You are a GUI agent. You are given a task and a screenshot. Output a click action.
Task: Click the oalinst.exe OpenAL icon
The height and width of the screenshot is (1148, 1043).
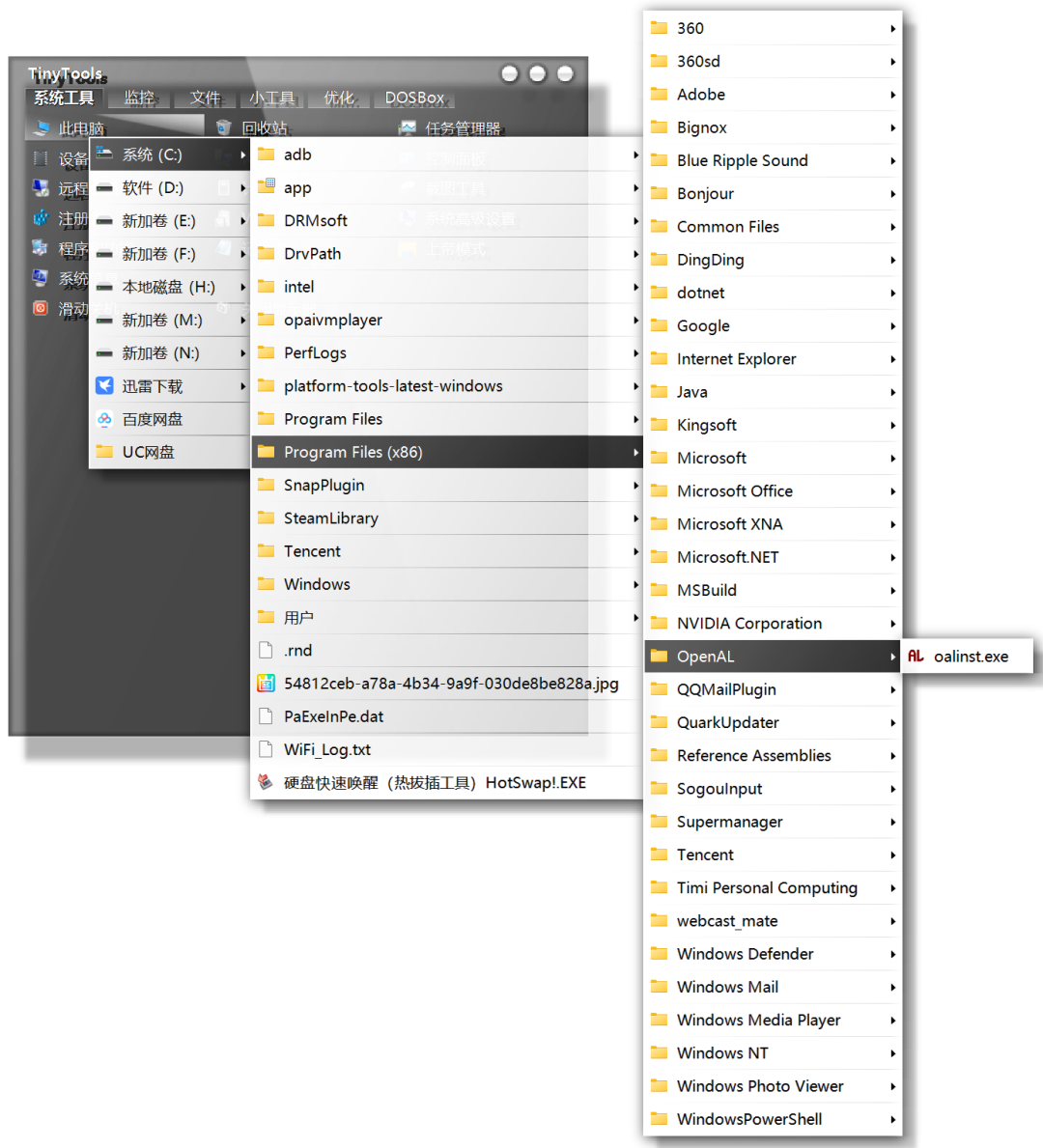916,656
